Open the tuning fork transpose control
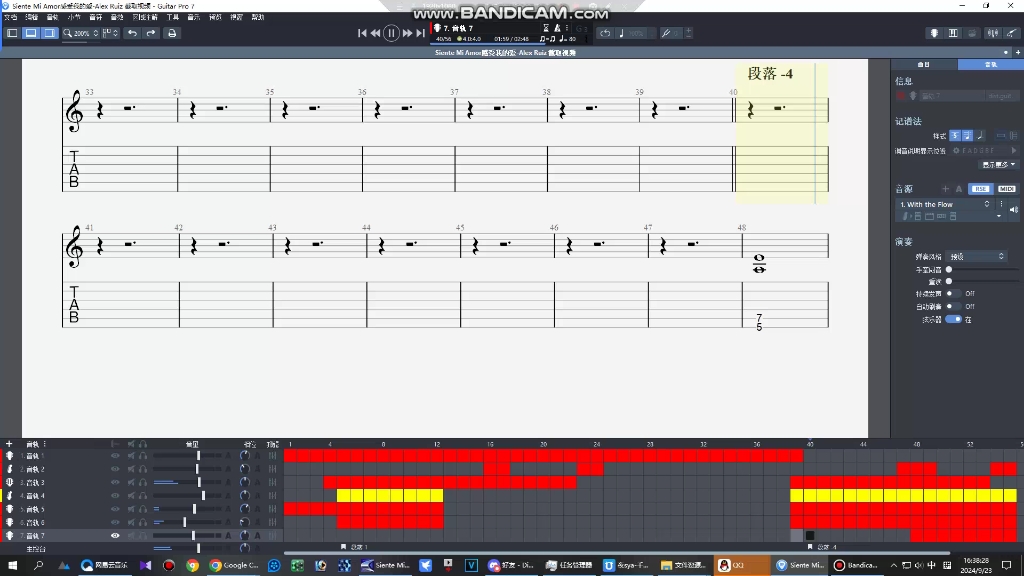The image size is (1024, 576). [665, 33]
